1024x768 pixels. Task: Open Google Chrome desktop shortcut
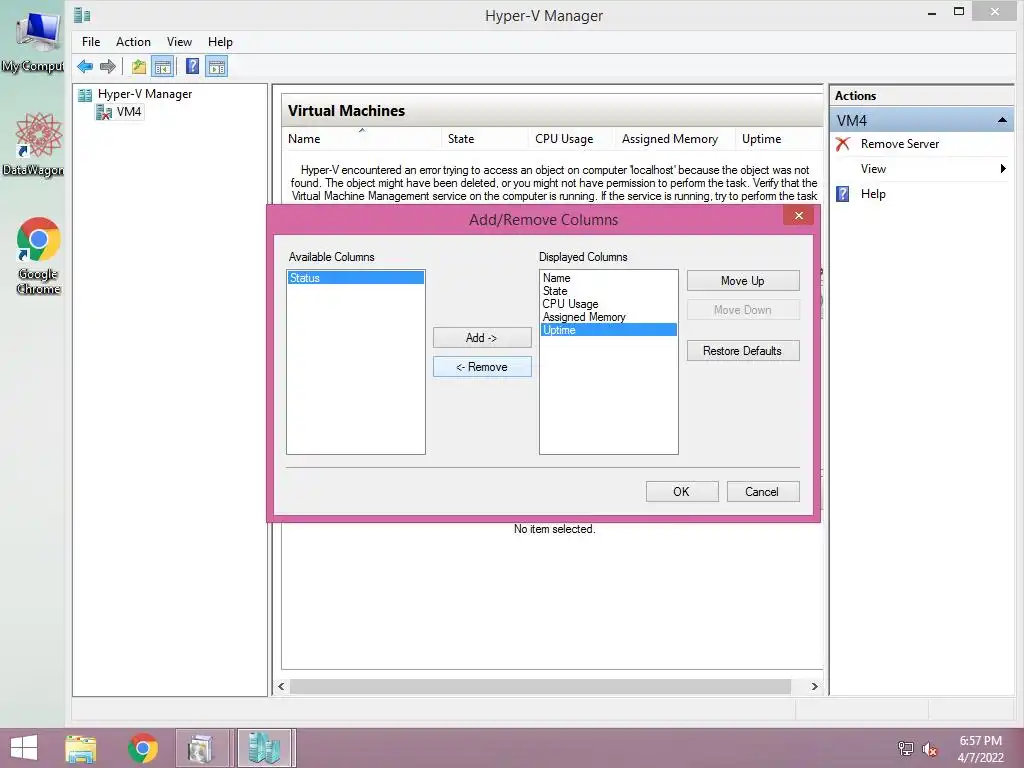click(39, 256)
